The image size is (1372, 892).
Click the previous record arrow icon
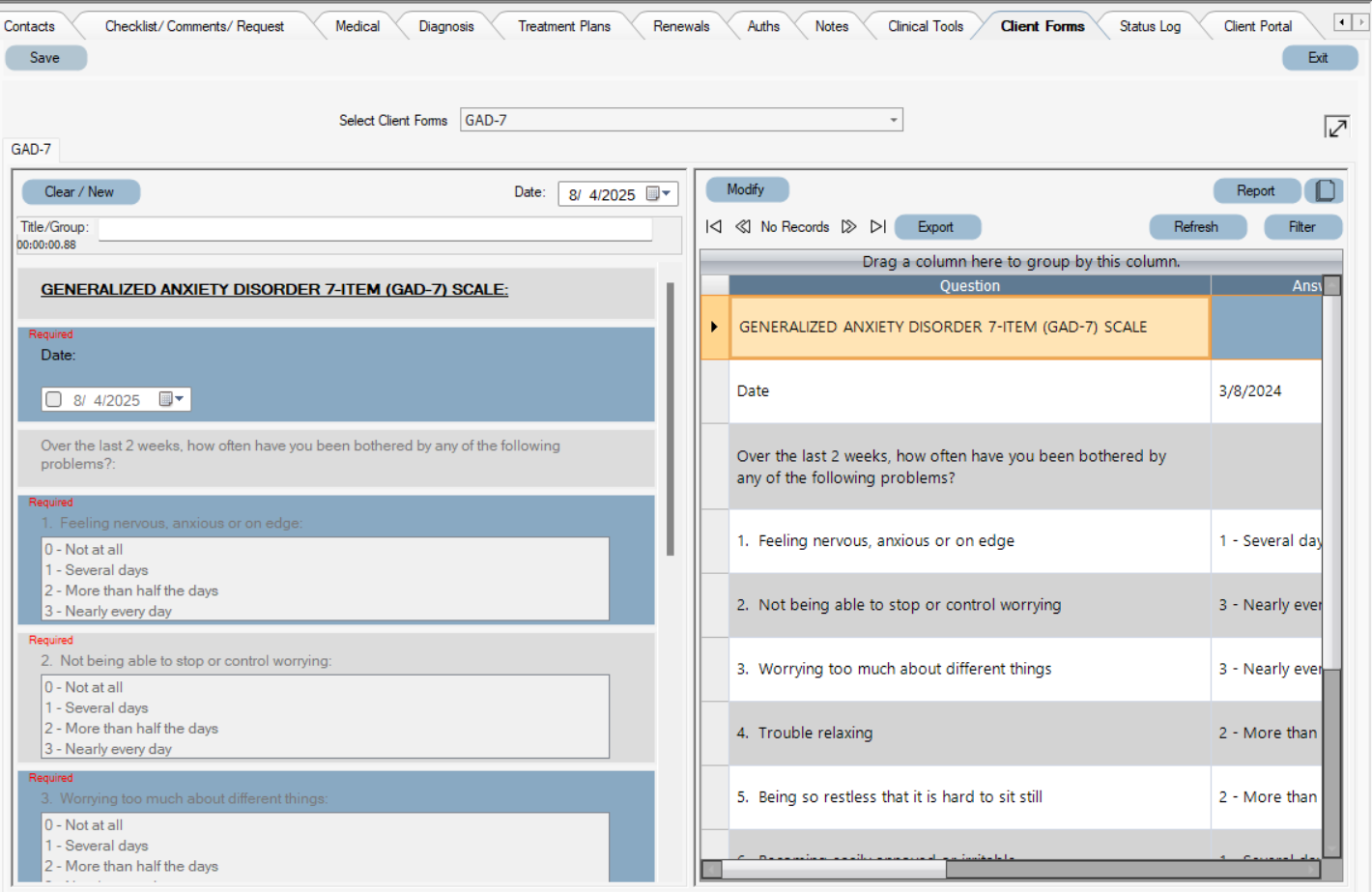point(743,226)
